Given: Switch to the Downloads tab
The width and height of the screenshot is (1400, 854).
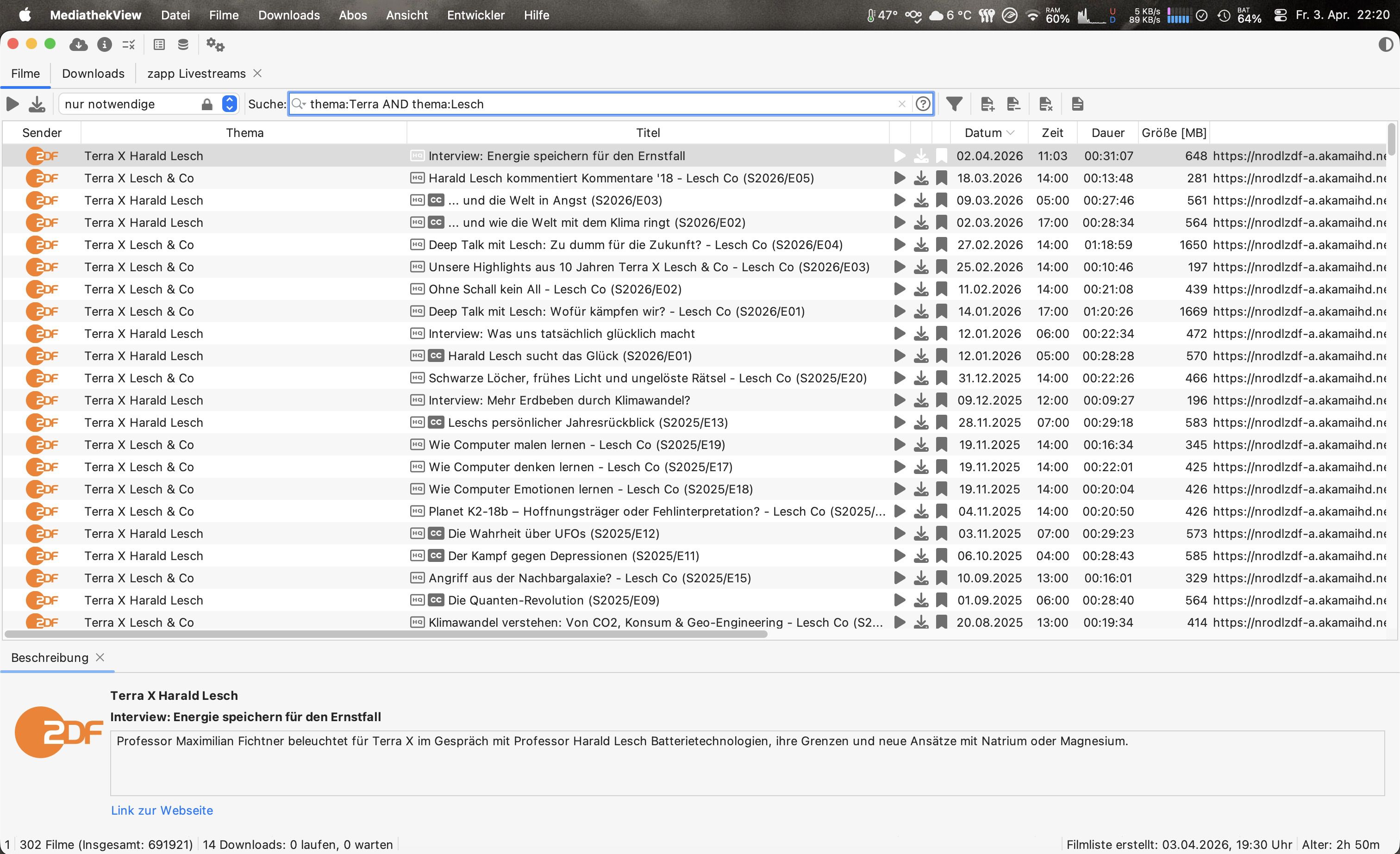Looking at the screenshot, I should [x=93, y=74].
